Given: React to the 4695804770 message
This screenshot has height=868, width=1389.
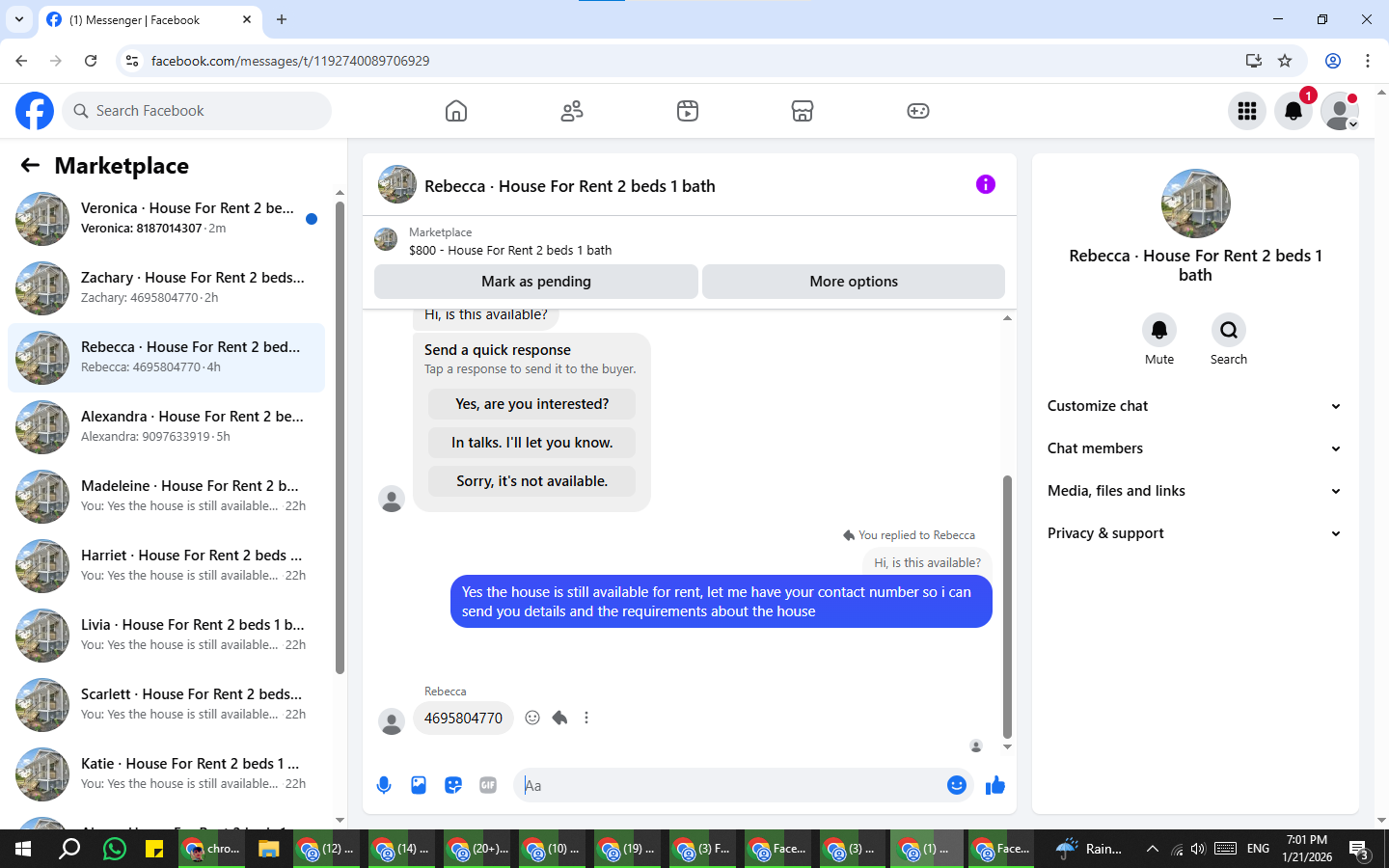Looking at the screenshot, I should (532, 718).
